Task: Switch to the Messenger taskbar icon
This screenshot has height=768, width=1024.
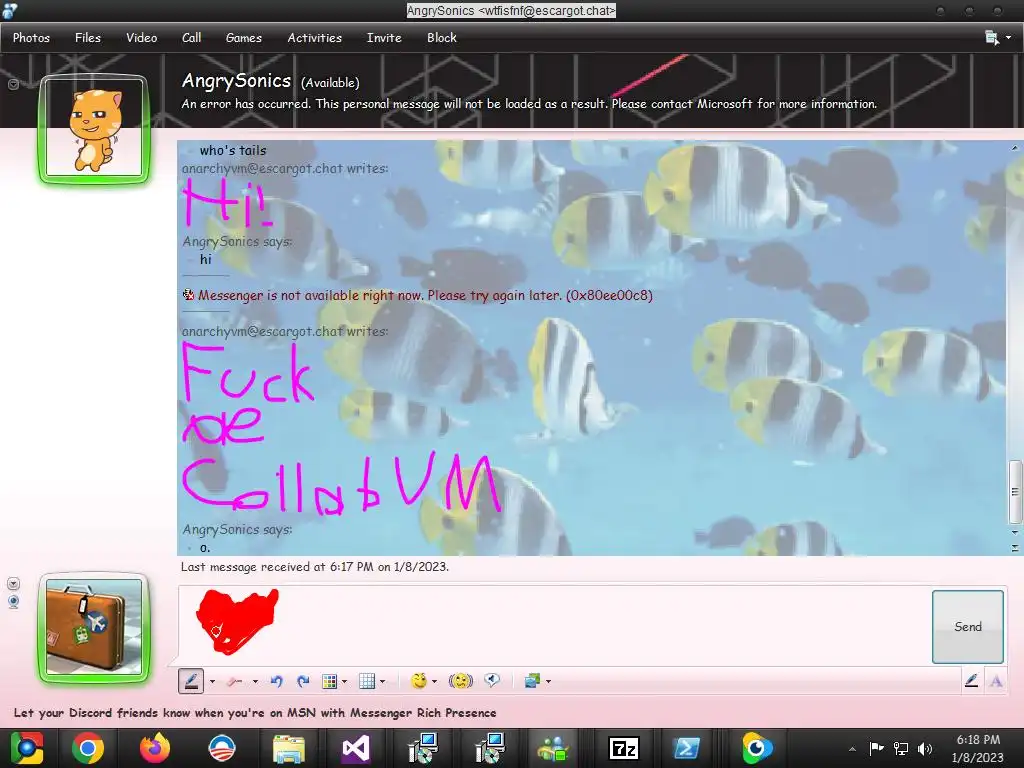Action: (x=553, y=748)
